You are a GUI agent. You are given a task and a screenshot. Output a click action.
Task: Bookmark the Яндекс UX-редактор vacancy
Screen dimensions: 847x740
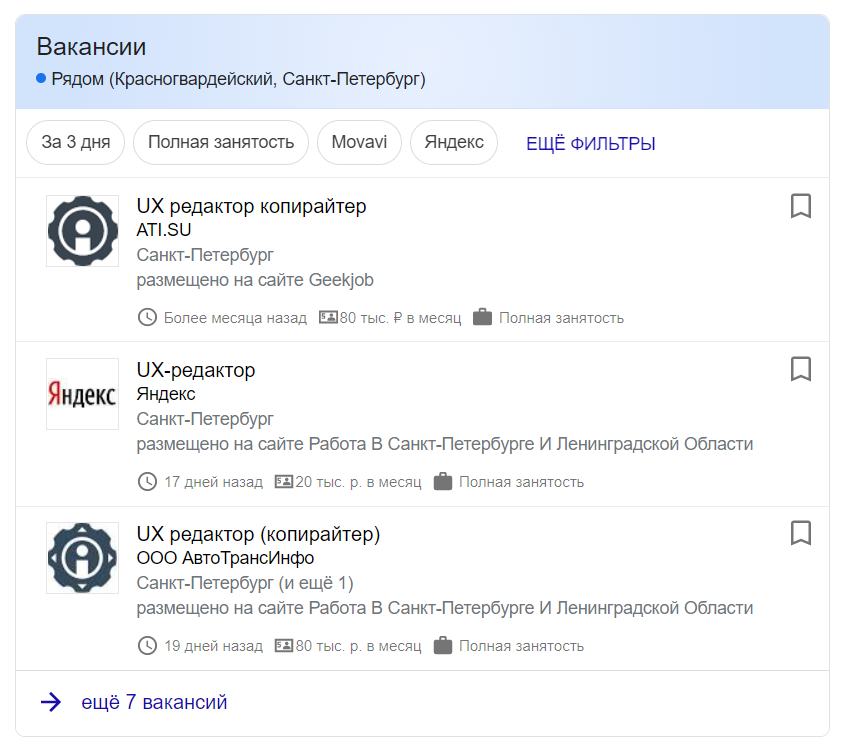tap(801, 369)
